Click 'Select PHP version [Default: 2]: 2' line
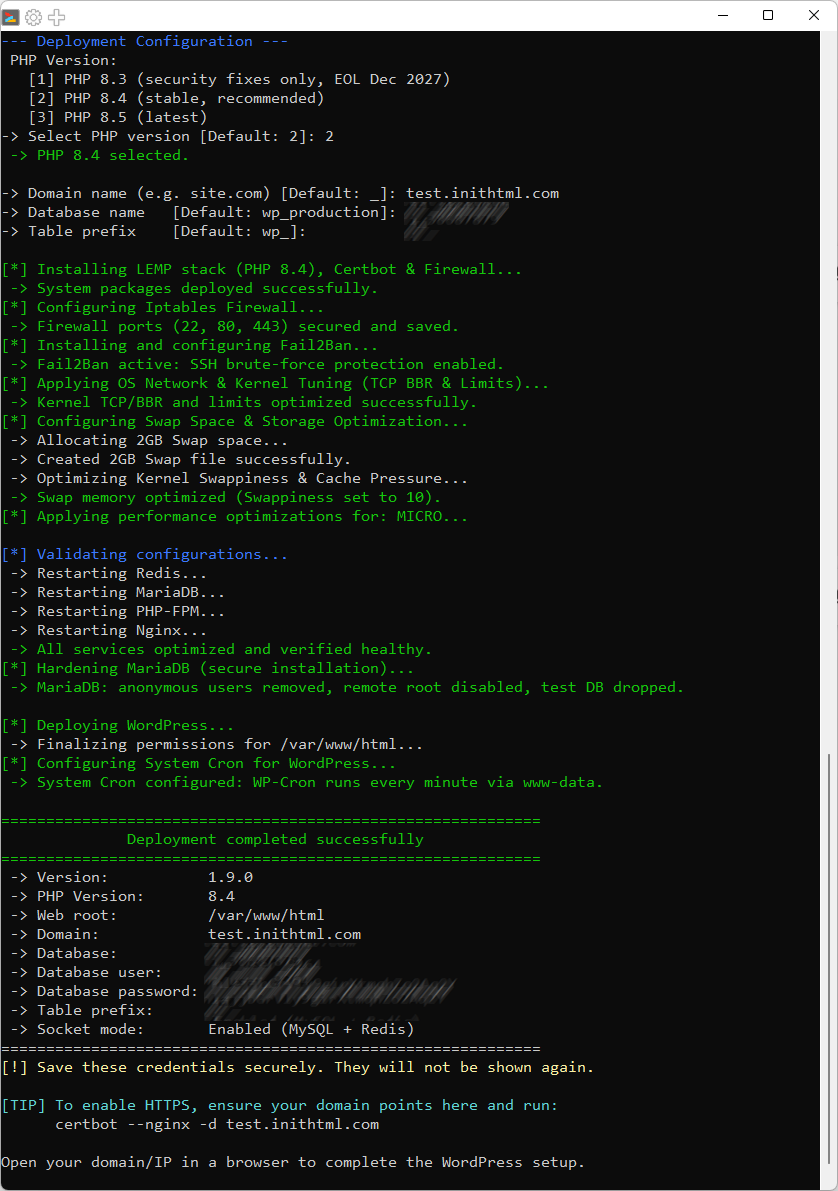 click(x=167, y=136)
